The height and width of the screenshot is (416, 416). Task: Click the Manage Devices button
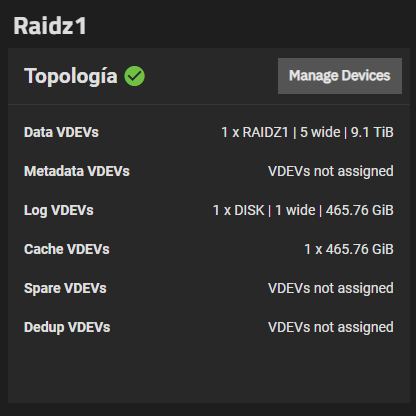pyautogui.click(x=340, y=76)
